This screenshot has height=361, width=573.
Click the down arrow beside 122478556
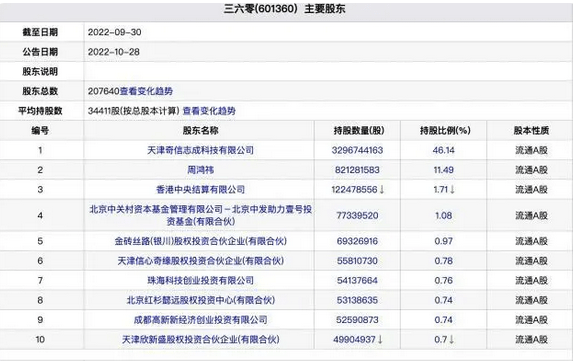pos(382,190)
